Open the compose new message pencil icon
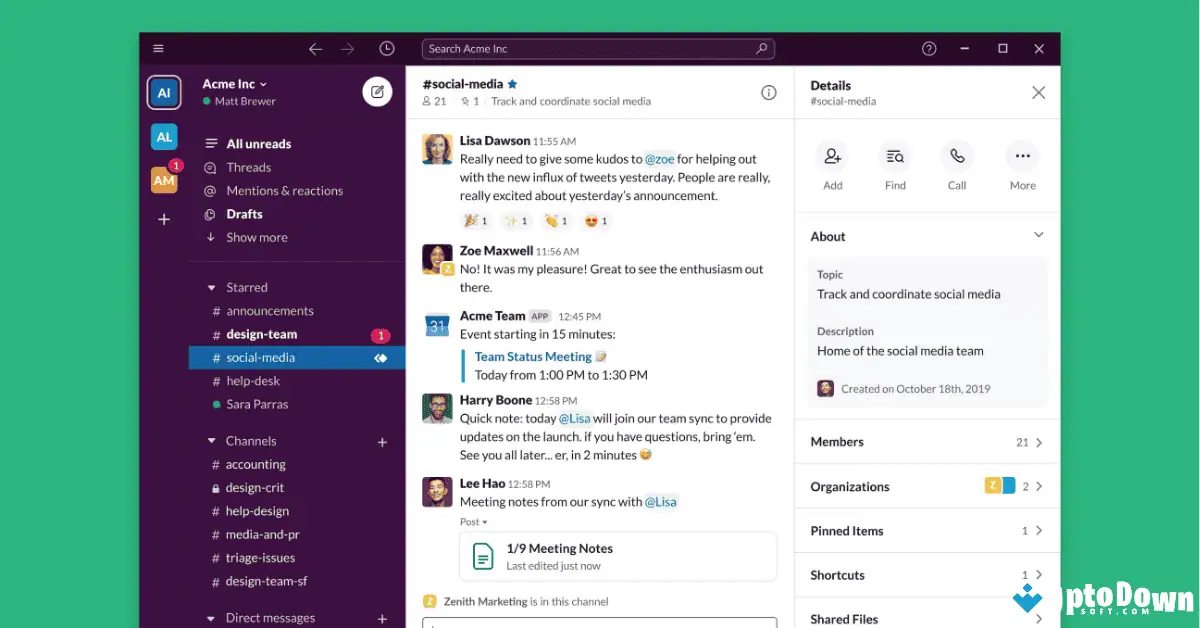This screenshot has width=1200, height=628. click(377, 91)
